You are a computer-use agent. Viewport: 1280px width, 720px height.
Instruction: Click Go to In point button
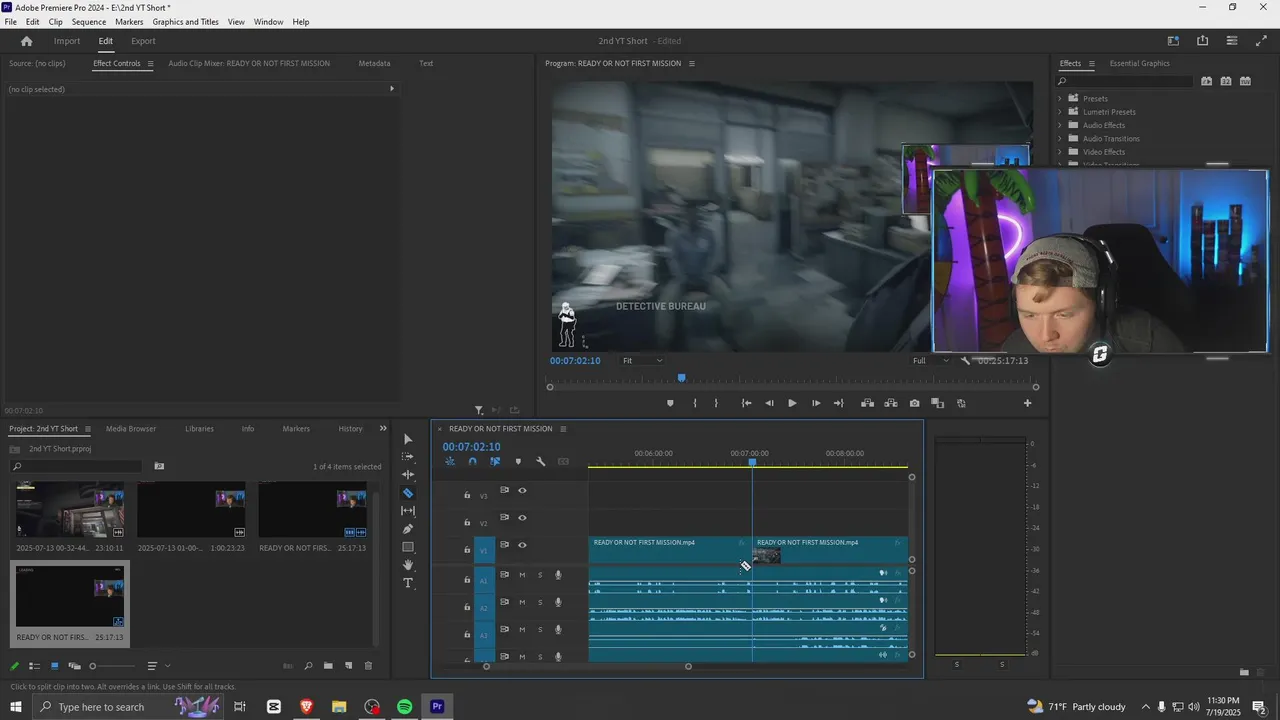(x=746, y=403)
